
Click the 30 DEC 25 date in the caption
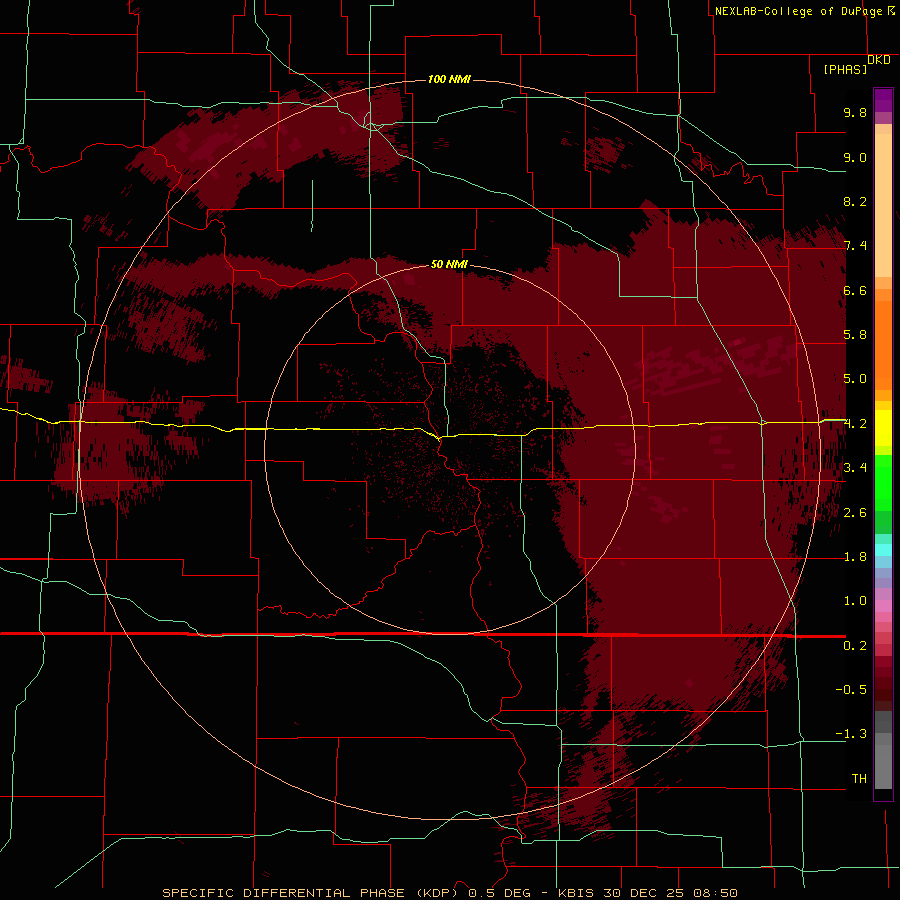[645, 893]
